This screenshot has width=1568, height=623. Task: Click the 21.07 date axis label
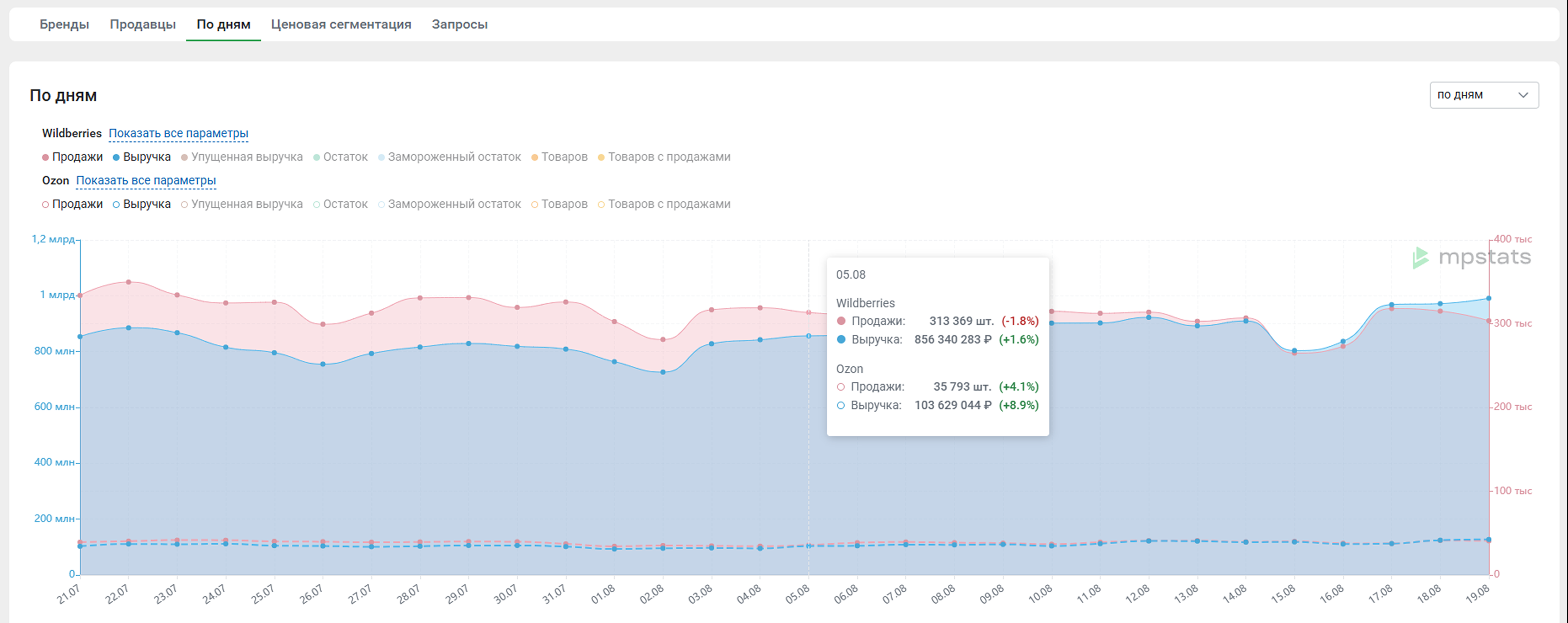coord(68,594)
